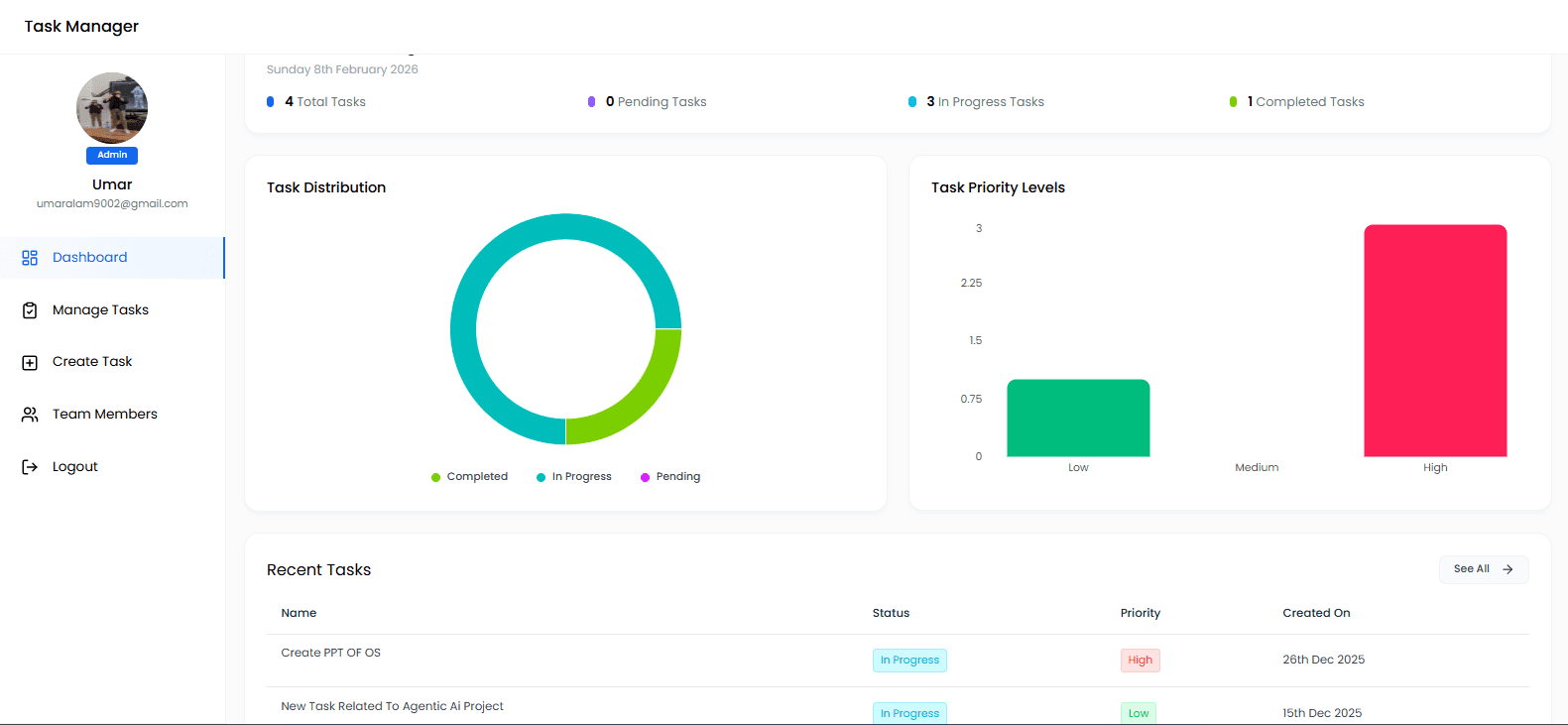Screen dimensions: 1568x725
Task: Click the arrow icon beside See All
Action: click(x=1508, y=569)
